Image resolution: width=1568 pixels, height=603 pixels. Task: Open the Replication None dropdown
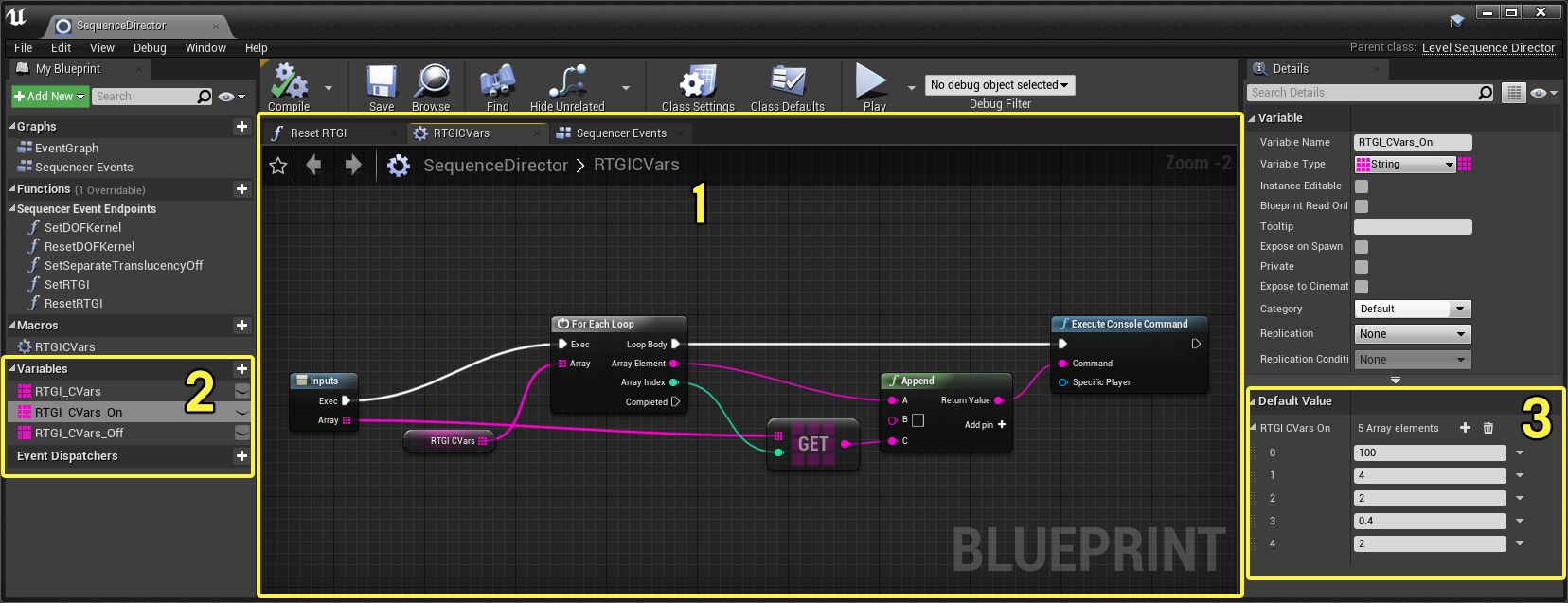coord(1412,334)
